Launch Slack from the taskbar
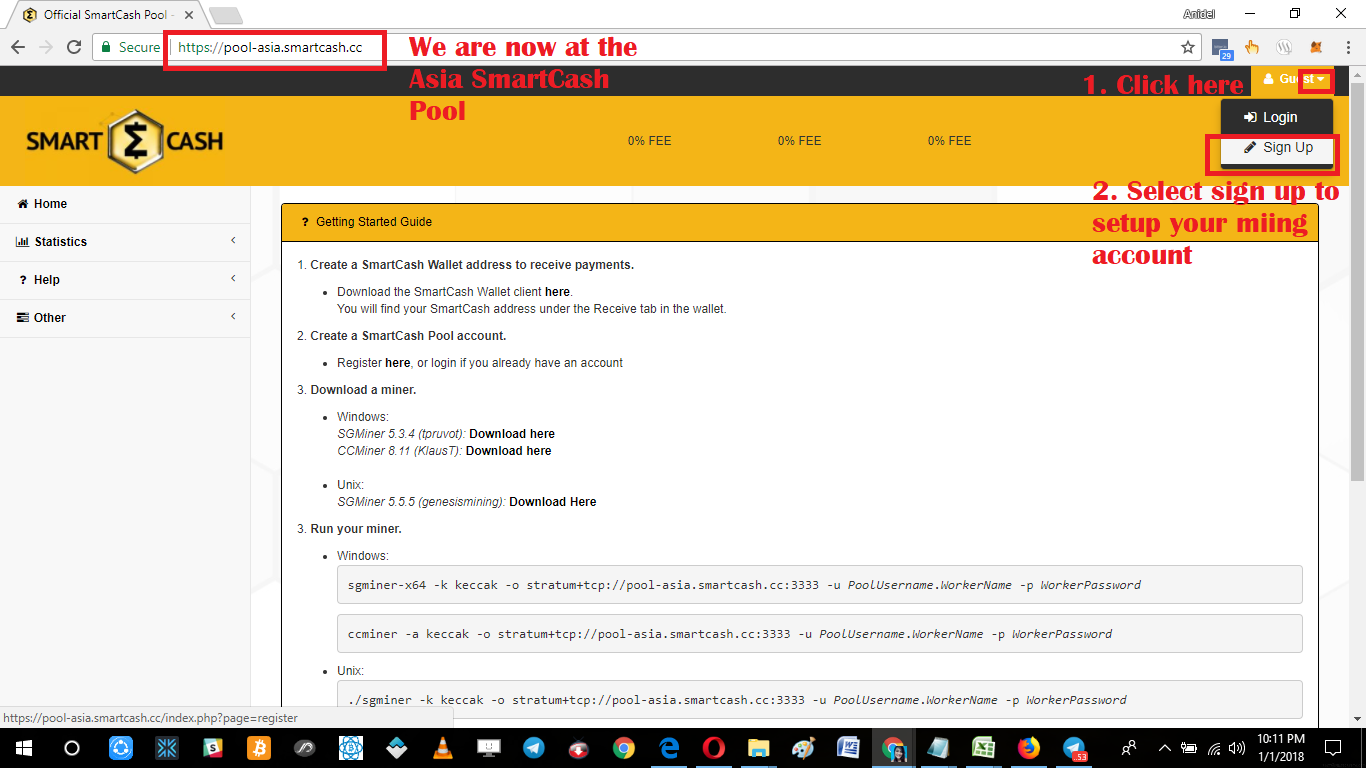The width and height of the screenshot is (1366, 768). pos(213,747)
